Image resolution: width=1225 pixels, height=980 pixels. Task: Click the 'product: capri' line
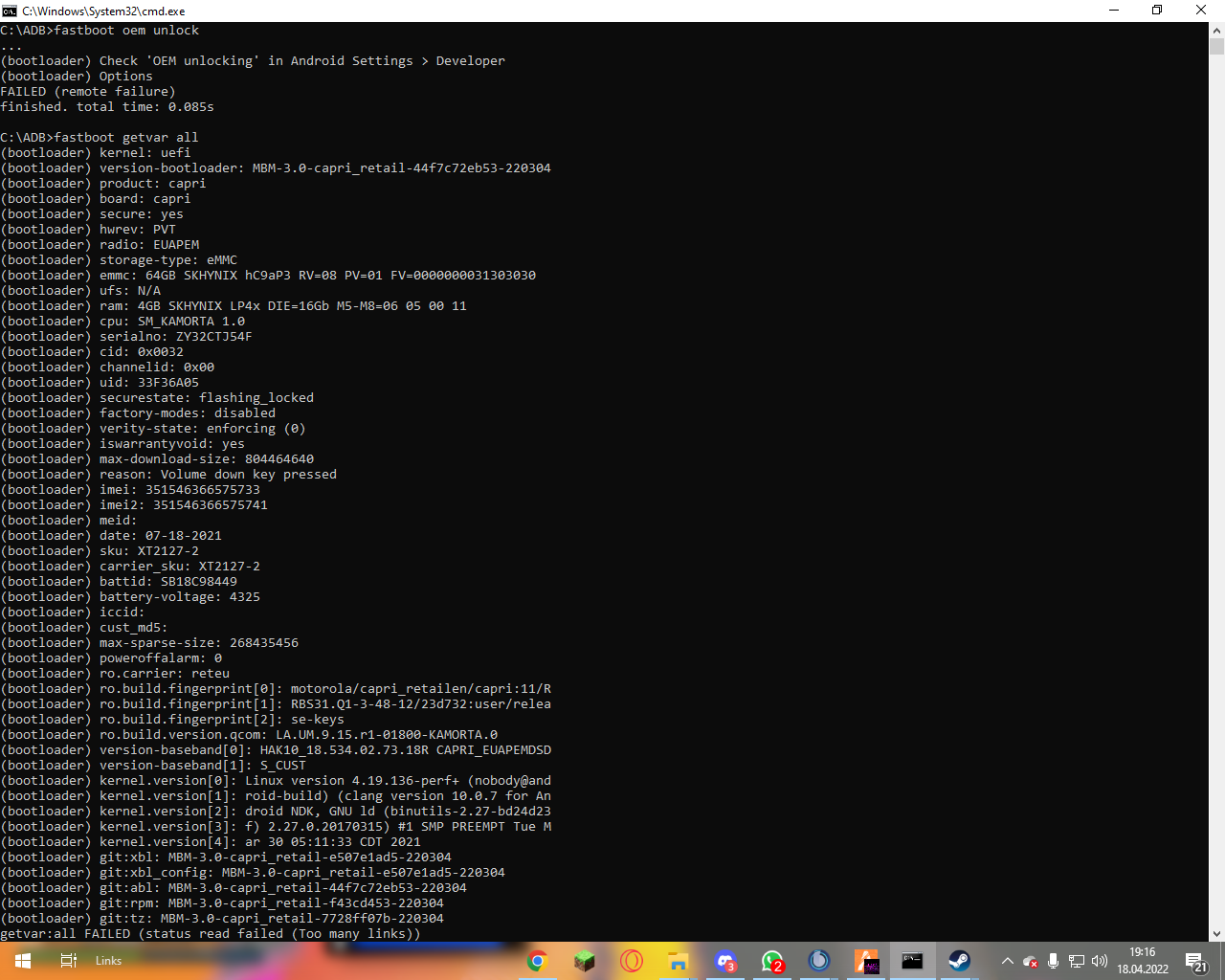(x=103, y=183)
